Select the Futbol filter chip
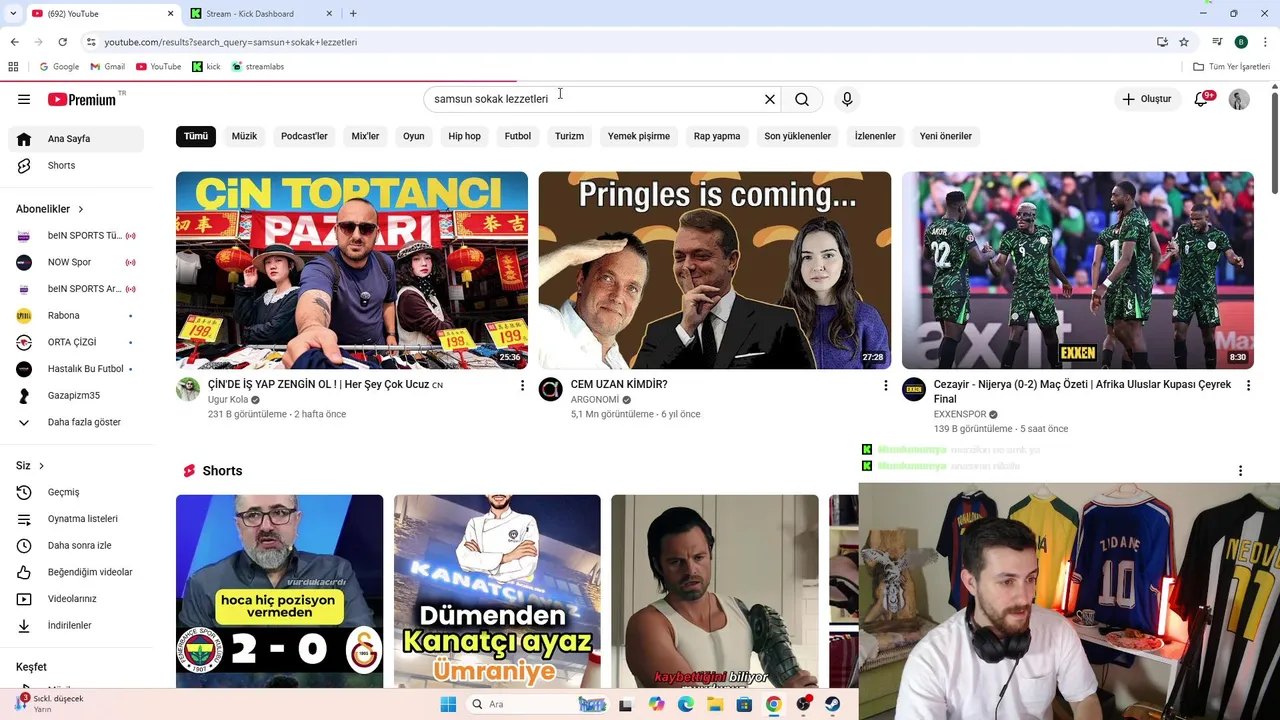1280x720 pixels. click(518, 136)
